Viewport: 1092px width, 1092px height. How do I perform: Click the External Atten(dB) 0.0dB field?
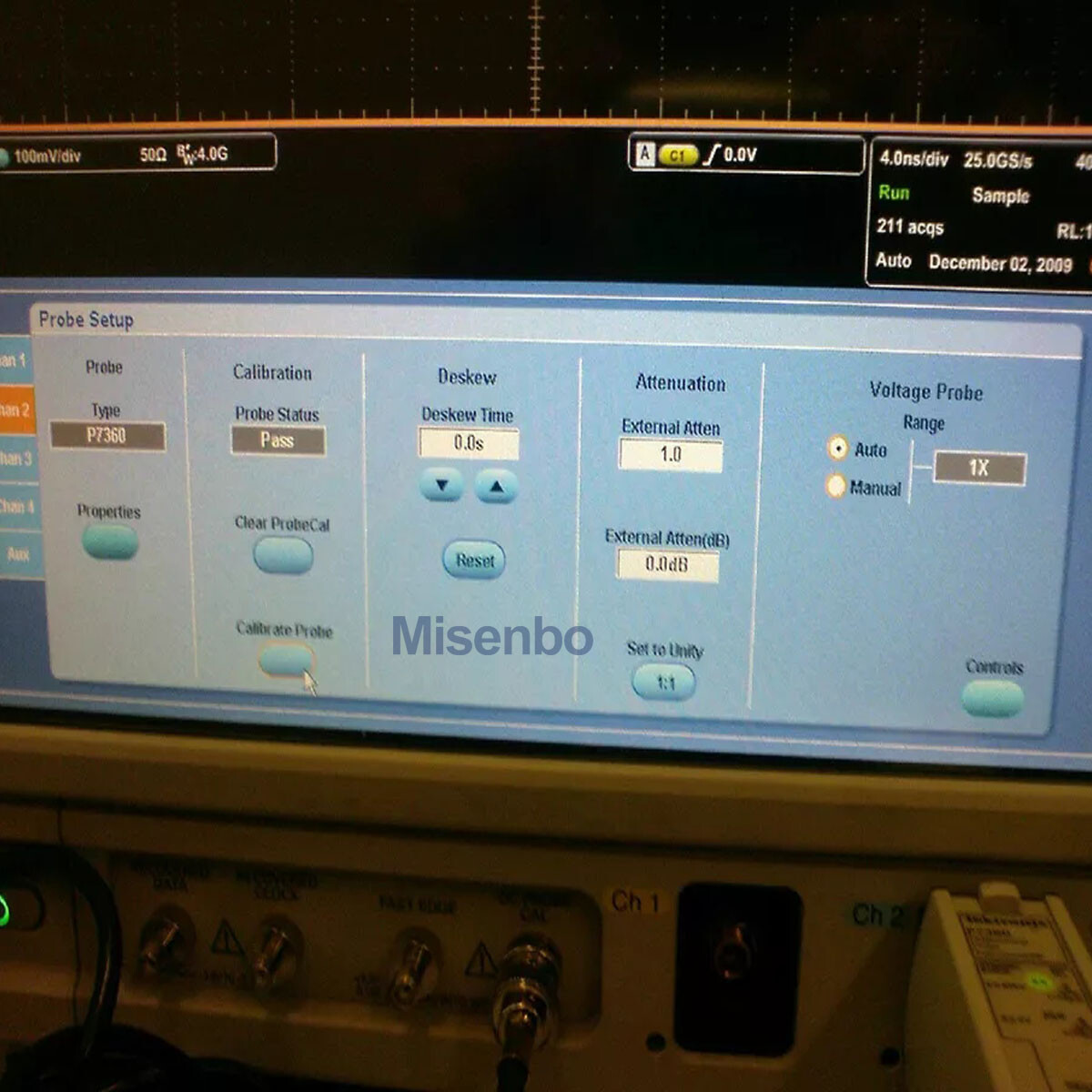[667, 565]
